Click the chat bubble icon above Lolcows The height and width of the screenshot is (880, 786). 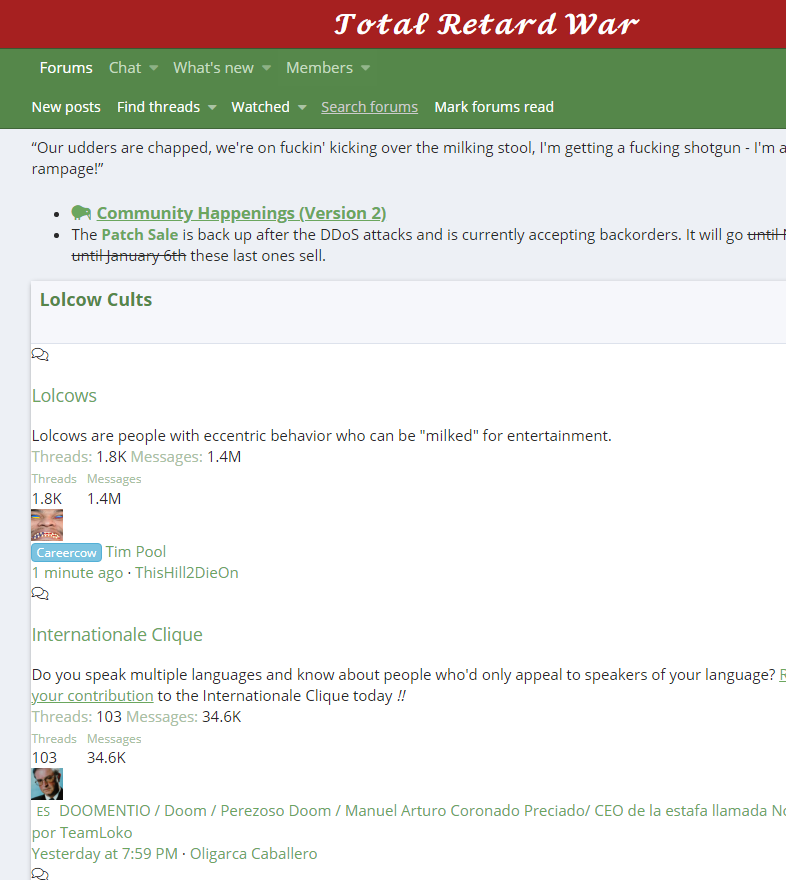point(40,355)
